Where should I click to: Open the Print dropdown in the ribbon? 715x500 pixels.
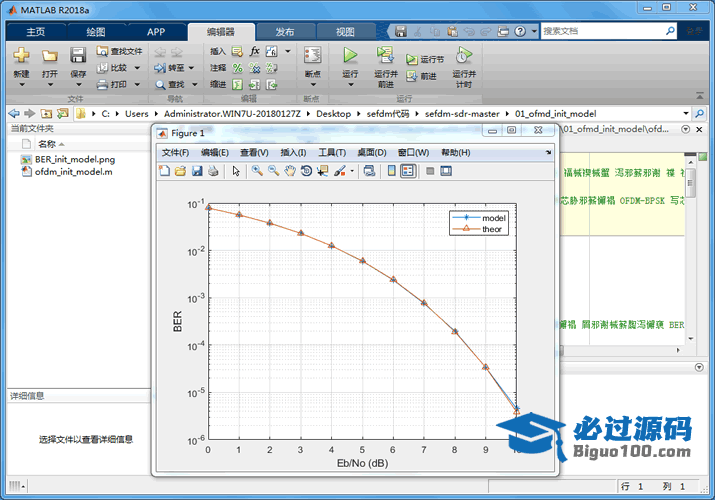(135, 85)
